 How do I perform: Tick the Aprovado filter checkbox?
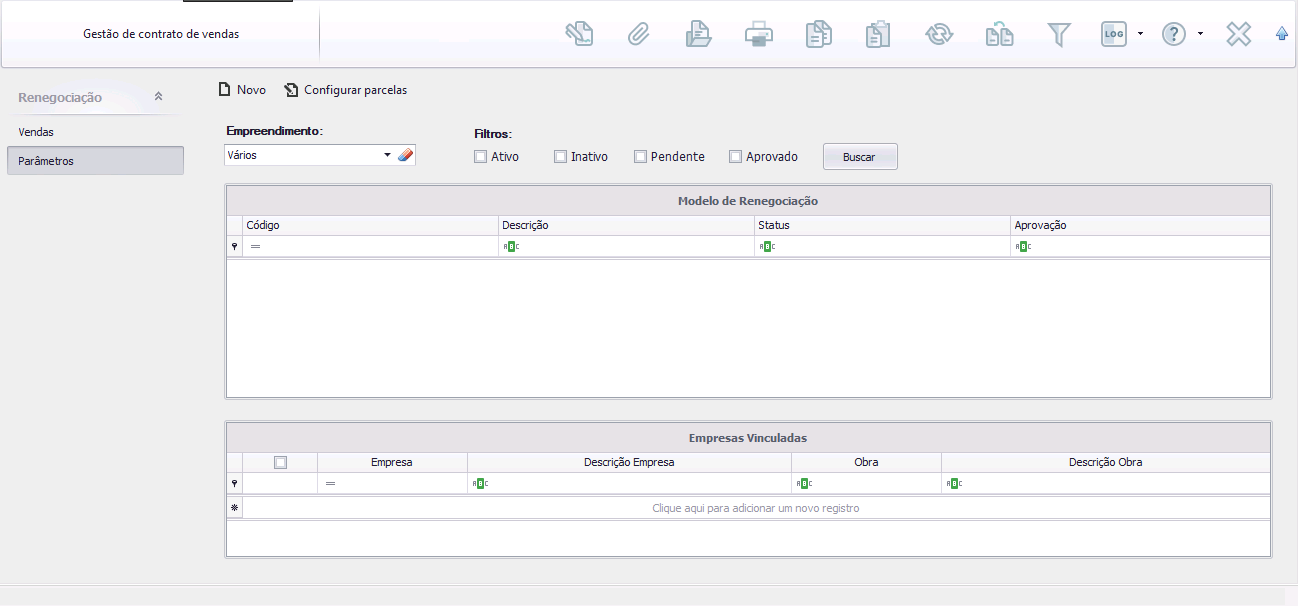735,157
